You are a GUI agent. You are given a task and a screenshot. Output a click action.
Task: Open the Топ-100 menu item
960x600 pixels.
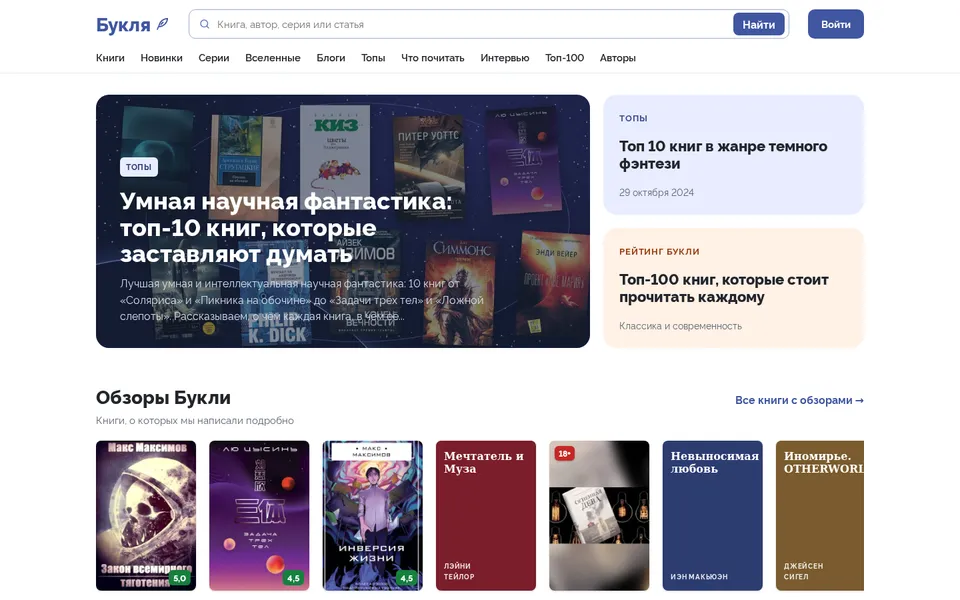(x=564, y=58)
